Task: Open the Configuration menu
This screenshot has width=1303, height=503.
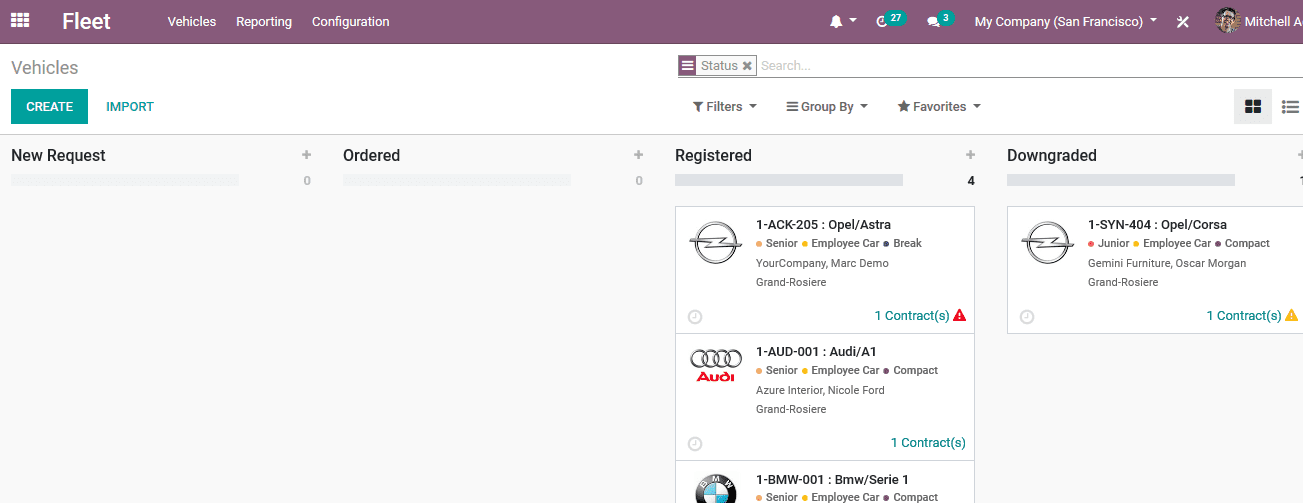Action: (351, 21)
